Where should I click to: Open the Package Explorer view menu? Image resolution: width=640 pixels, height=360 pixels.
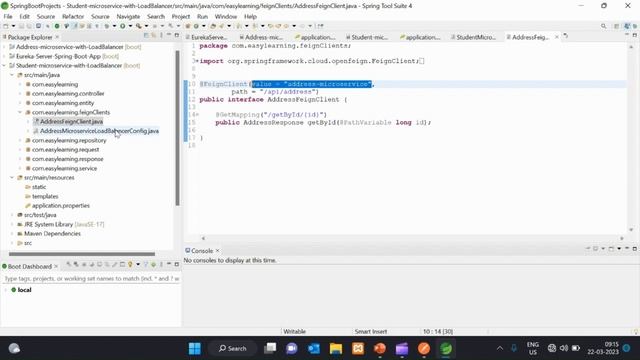pyautogui.click(x=161, y=36)
